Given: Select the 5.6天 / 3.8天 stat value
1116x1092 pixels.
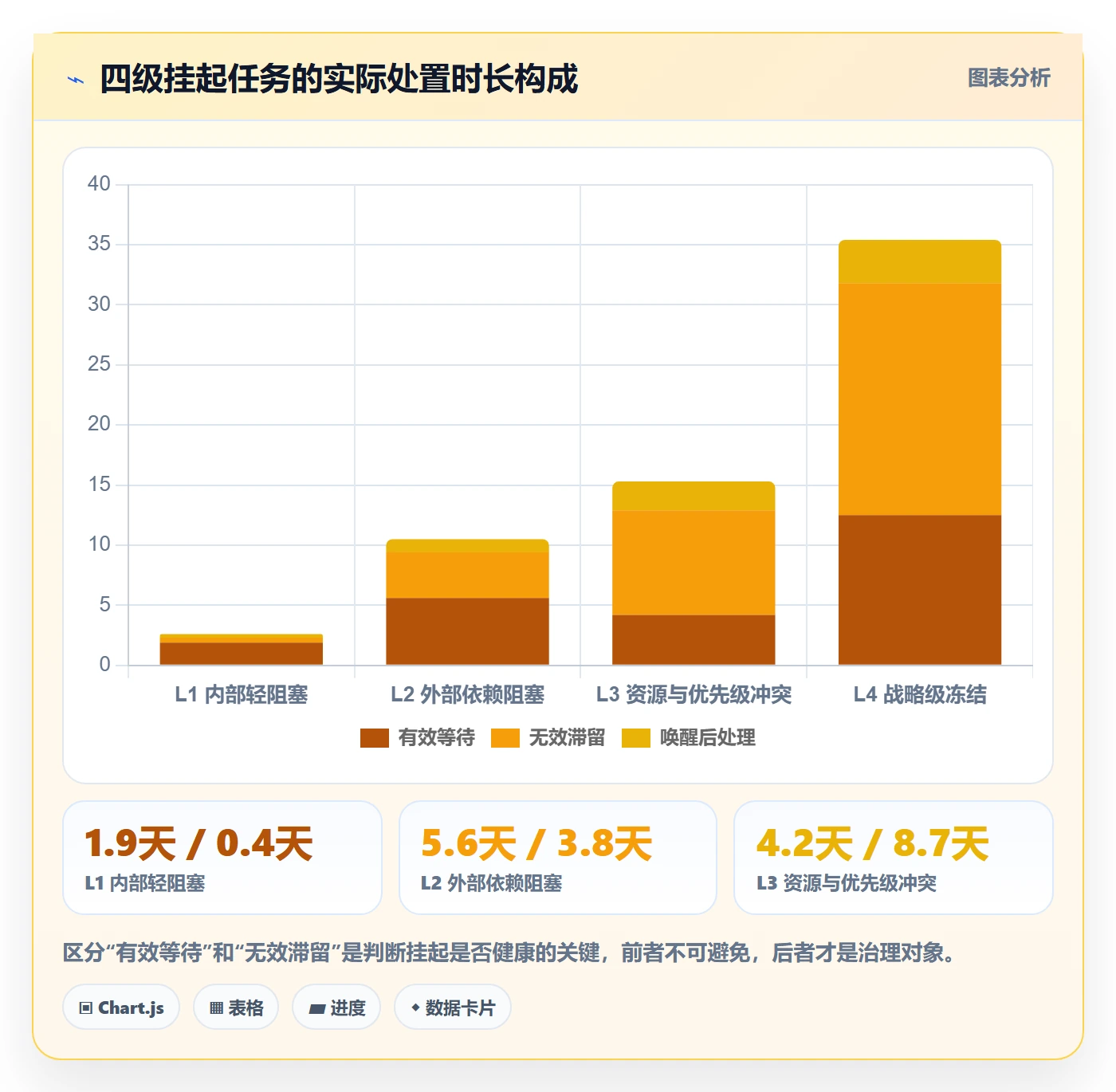Looking at the screenshot, I should coord(536,843).
